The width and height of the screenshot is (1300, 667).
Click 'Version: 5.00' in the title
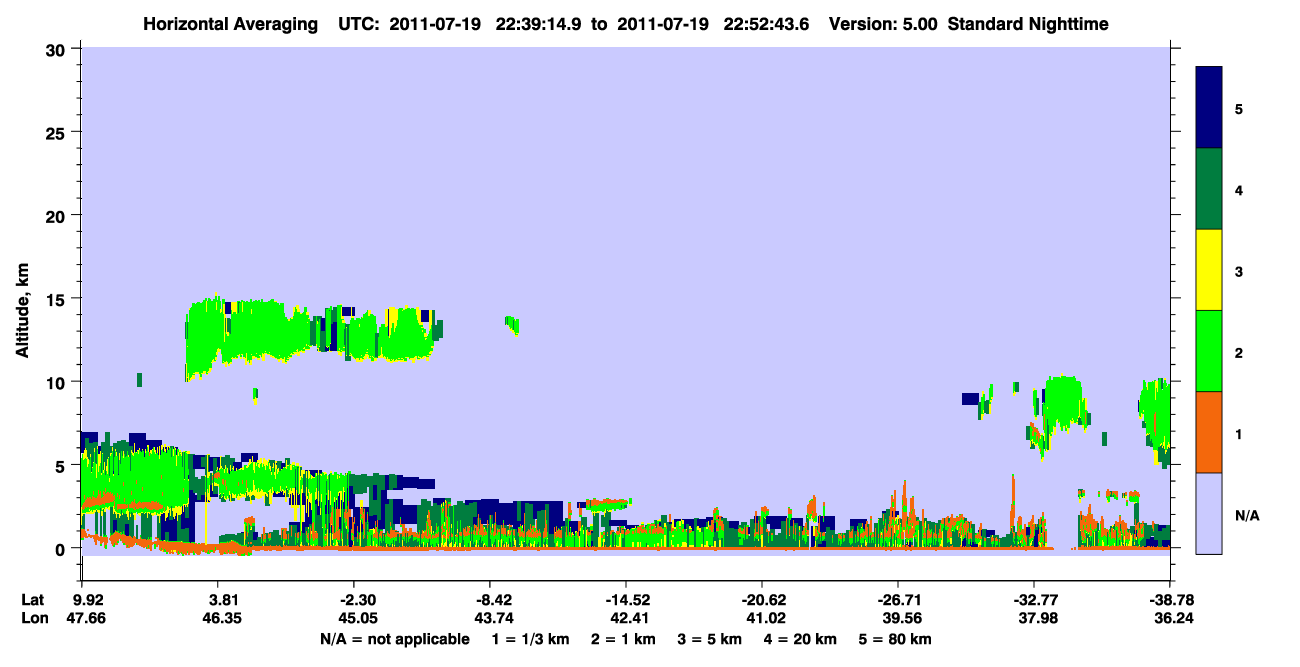[883, 24]
